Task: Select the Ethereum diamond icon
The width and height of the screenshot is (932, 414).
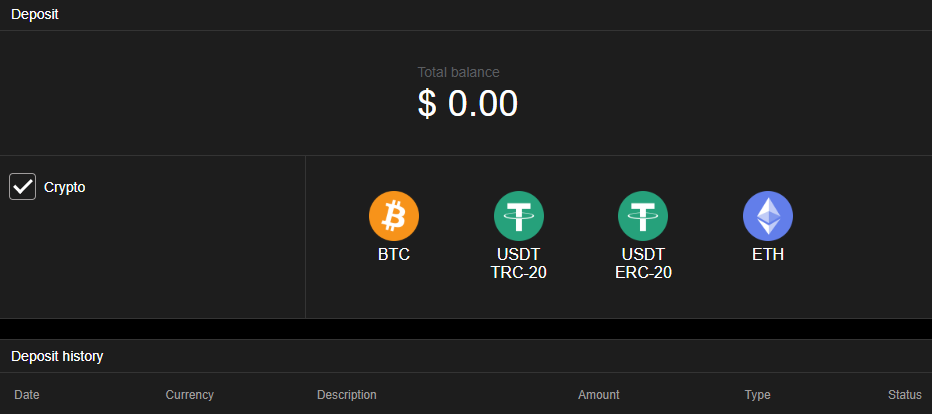Action: pyautogui.click(x=768, y=215)
